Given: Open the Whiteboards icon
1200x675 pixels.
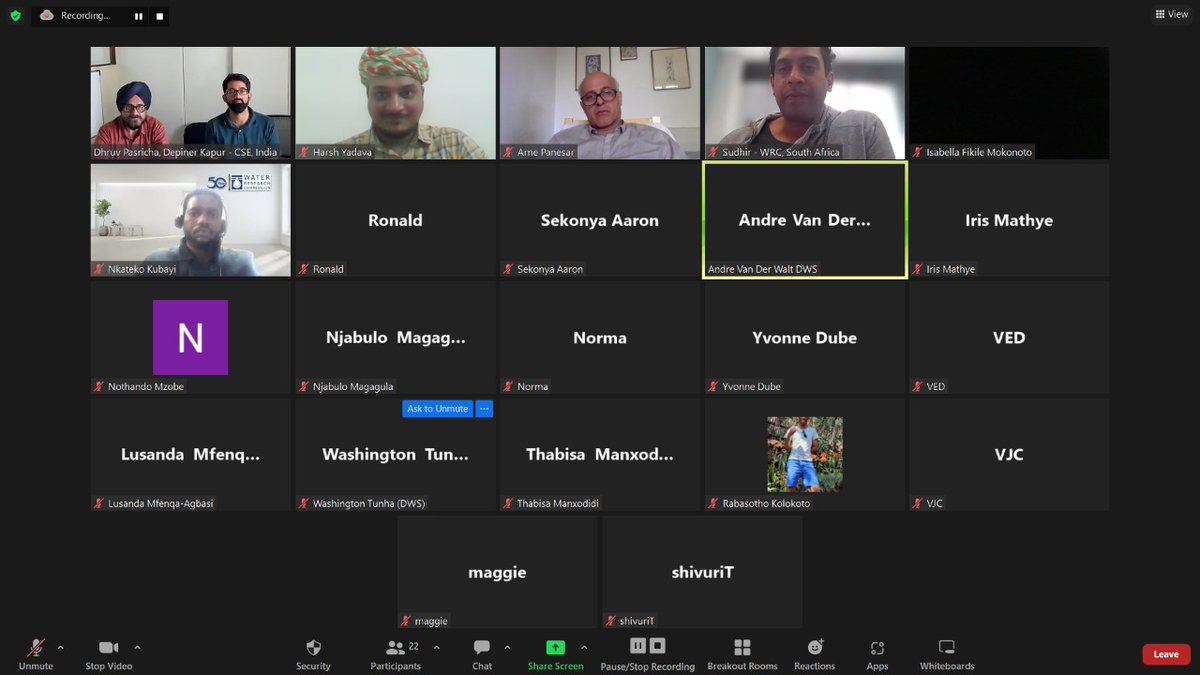Looking at the screenshot, I should point(947,648).
